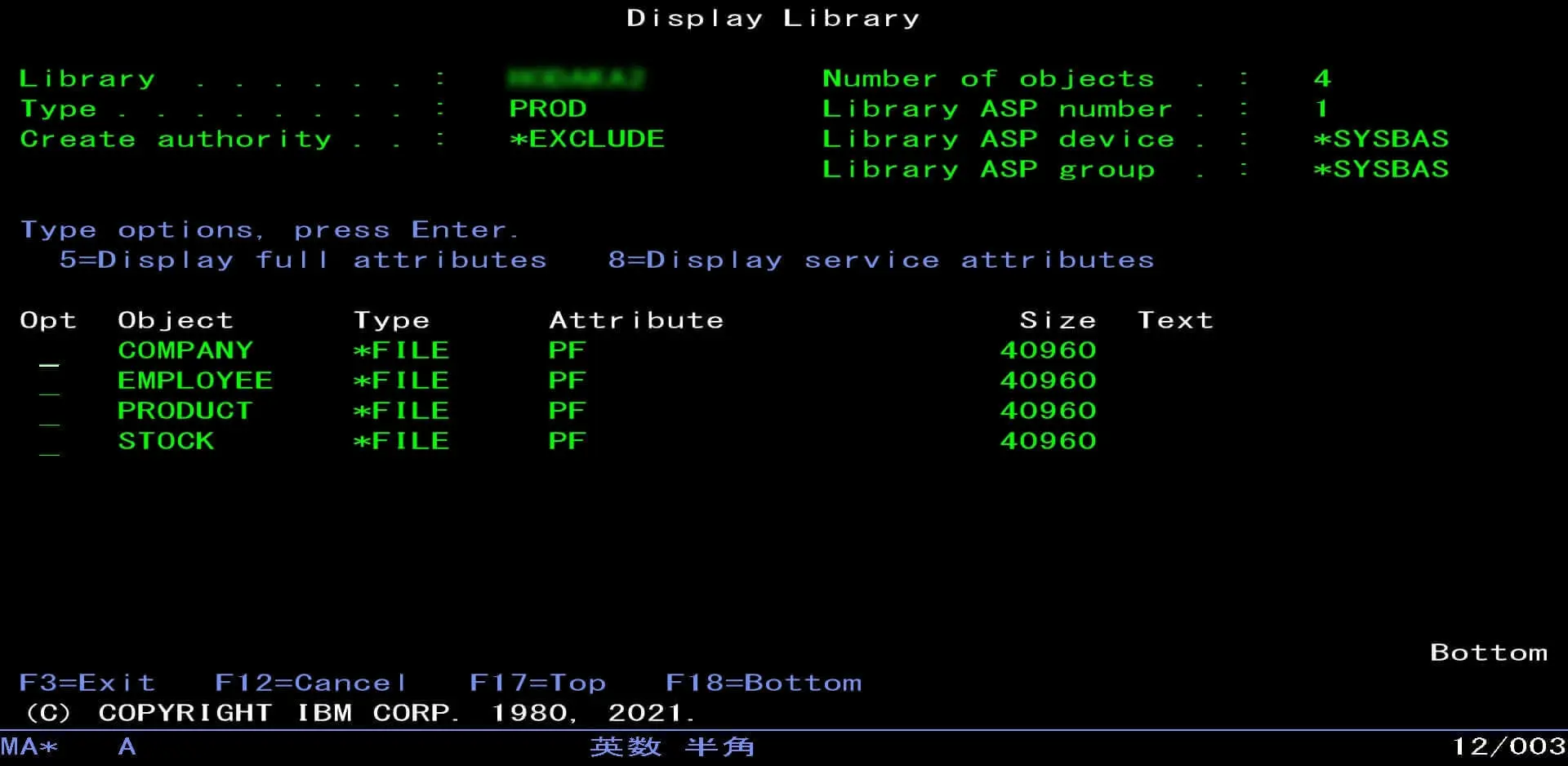Image resolution: width=1568 pixels, height=766 pixels.
Task: Click the Type column header
Action: pyautogui.click(x=391, y=320)
